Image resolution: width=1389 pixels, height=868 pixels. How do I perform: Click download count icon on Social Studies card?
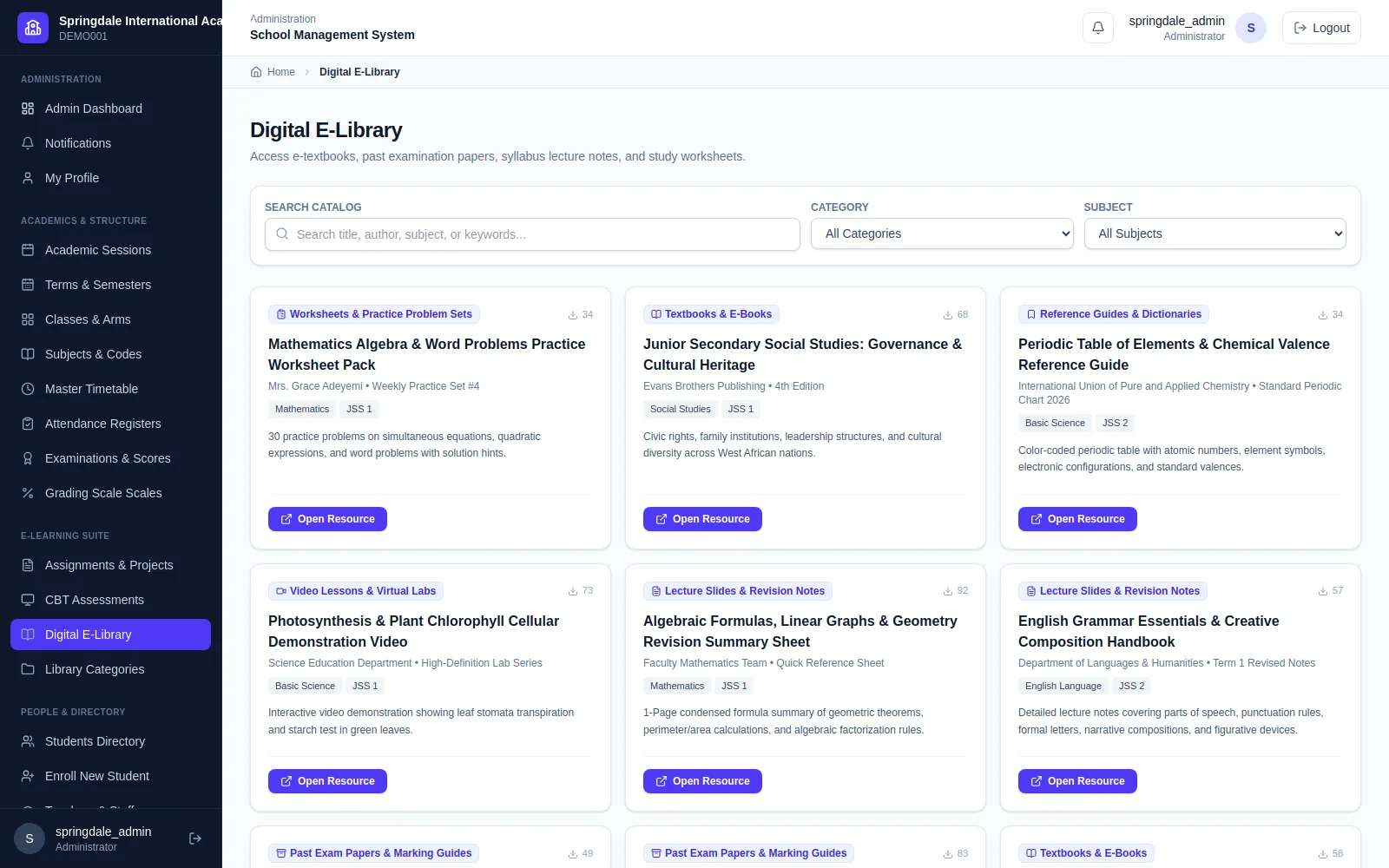point(948,314)
